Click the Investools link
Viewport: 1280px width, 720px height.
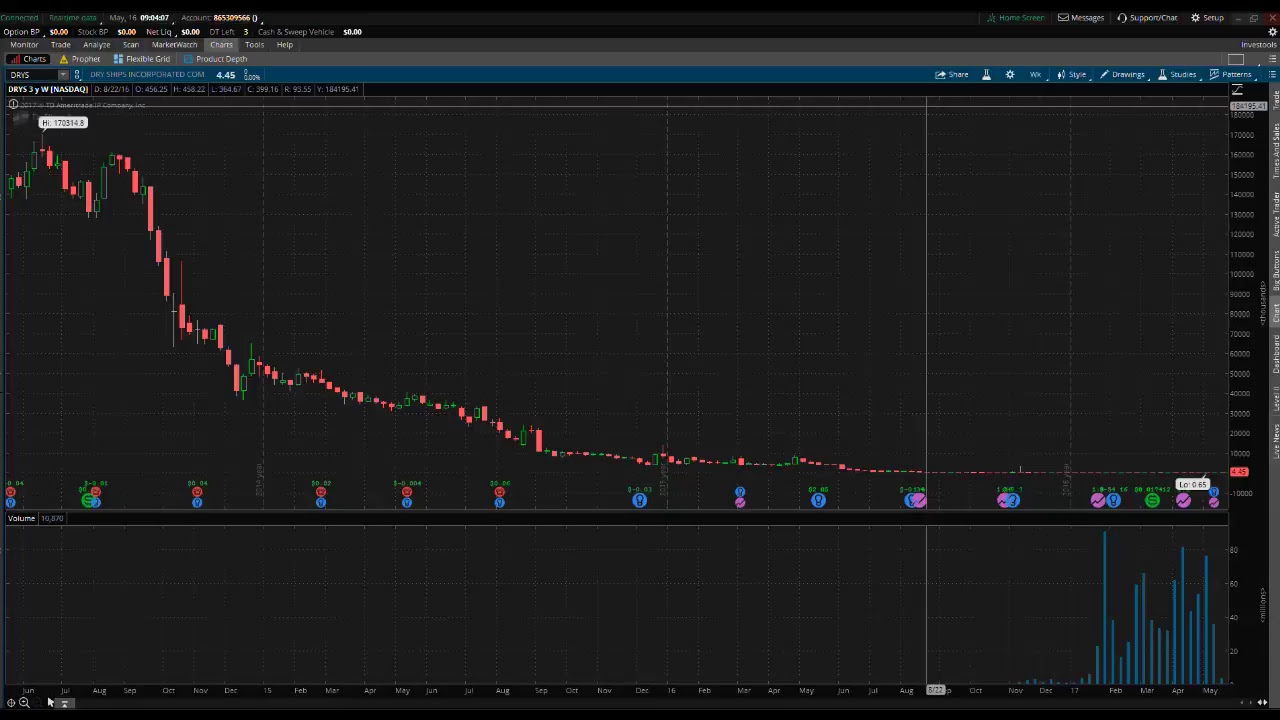coord(1259,45)
